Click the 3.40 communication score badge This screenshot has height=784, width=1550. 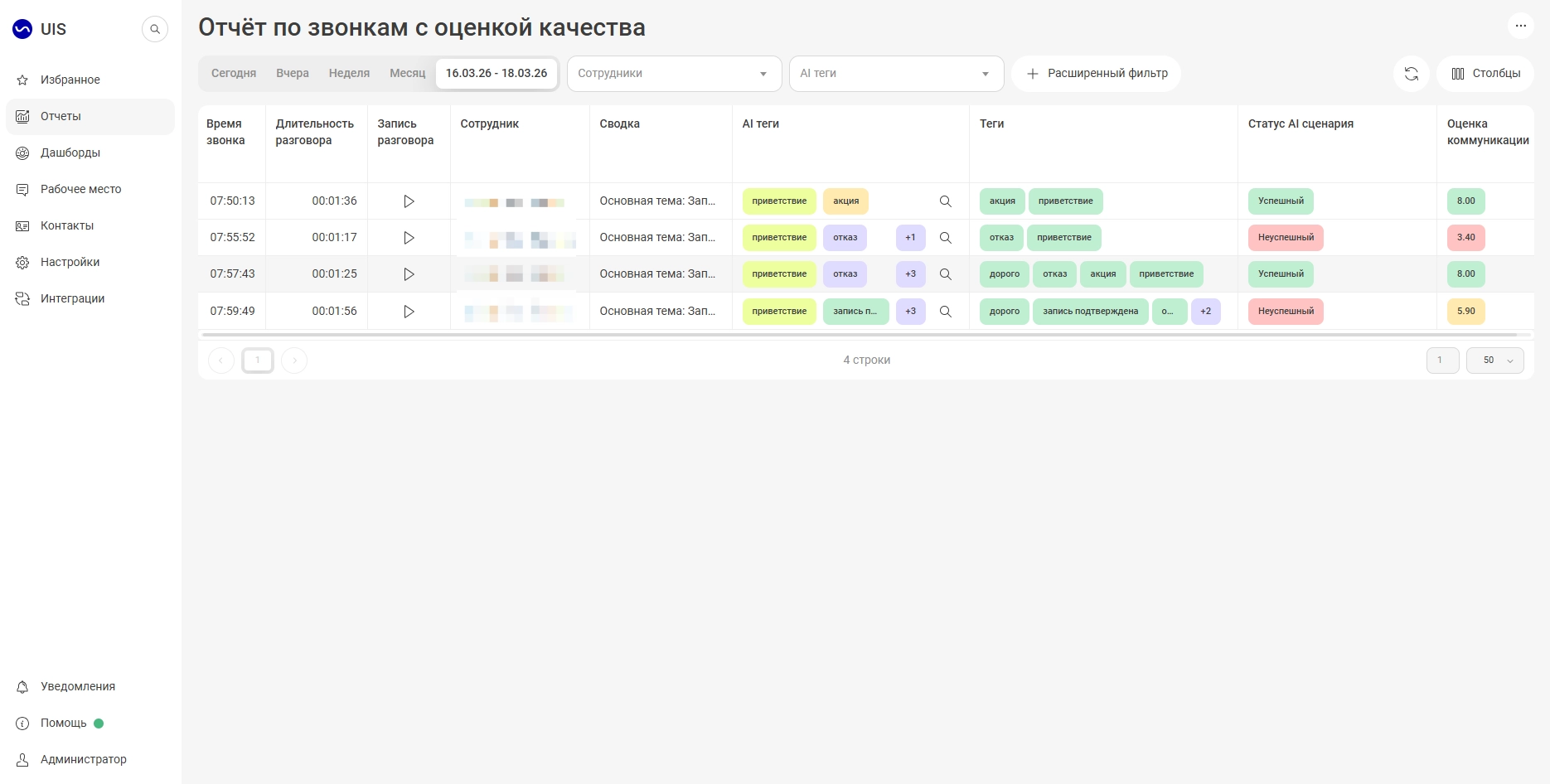1466,238
